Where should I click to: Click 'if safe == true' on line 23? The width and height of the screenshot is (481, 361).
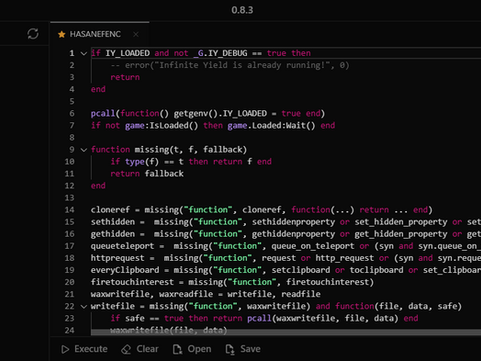point(147,318)
